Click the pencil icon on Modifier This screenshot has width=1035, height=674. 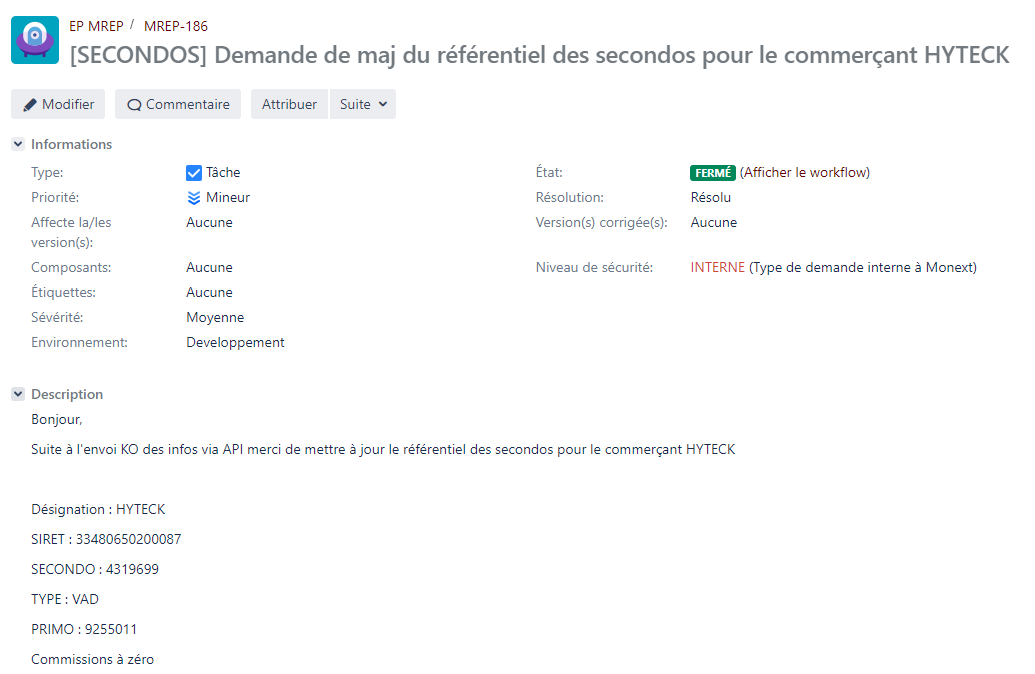[x=30, y=105]
